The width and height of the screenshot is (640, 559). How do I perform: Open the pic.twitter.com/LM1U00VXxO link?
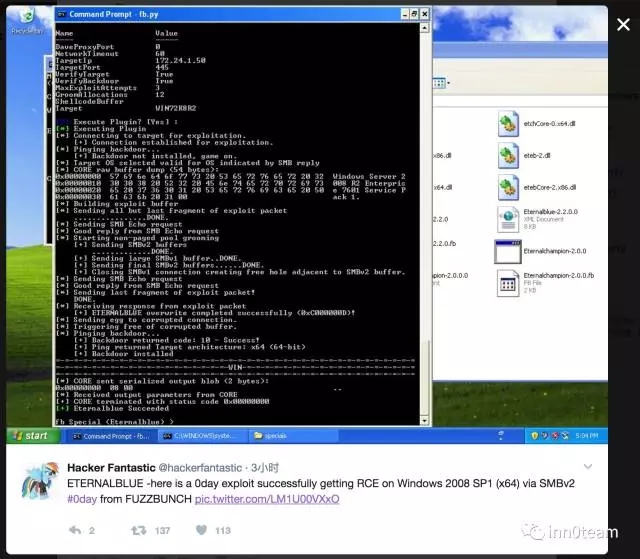(267, 499)
